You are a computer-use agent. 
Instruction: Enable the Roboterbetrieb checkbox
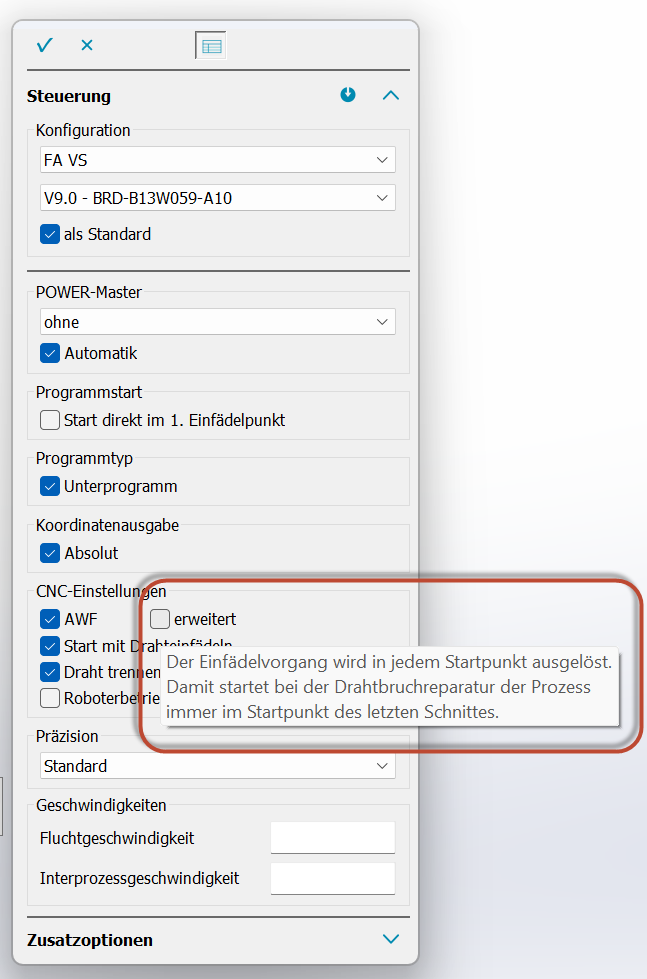[x=50, y=697]
